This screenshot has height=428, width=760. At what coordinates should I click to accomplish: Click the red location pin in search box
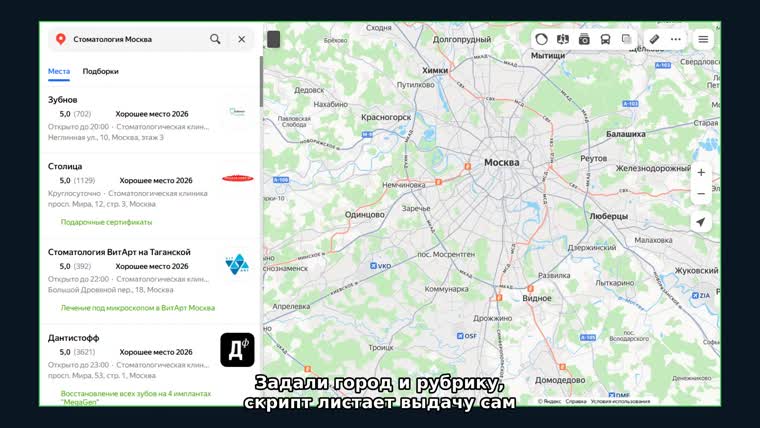(x=61, y=39)
